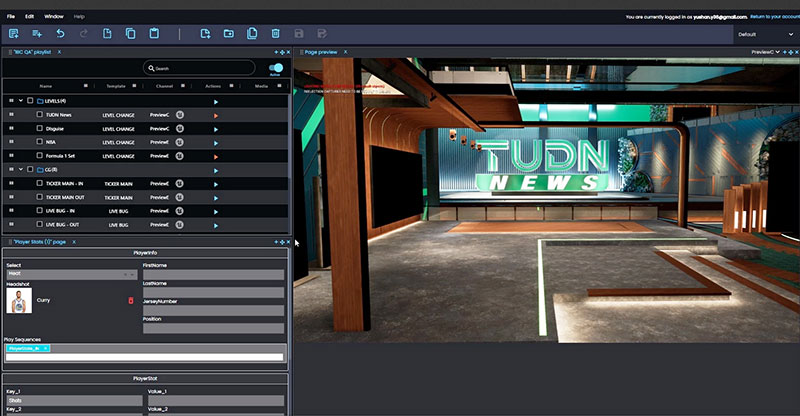The image size is (800, 416).
Task: Click the Return to your account link
Action: 775,17
